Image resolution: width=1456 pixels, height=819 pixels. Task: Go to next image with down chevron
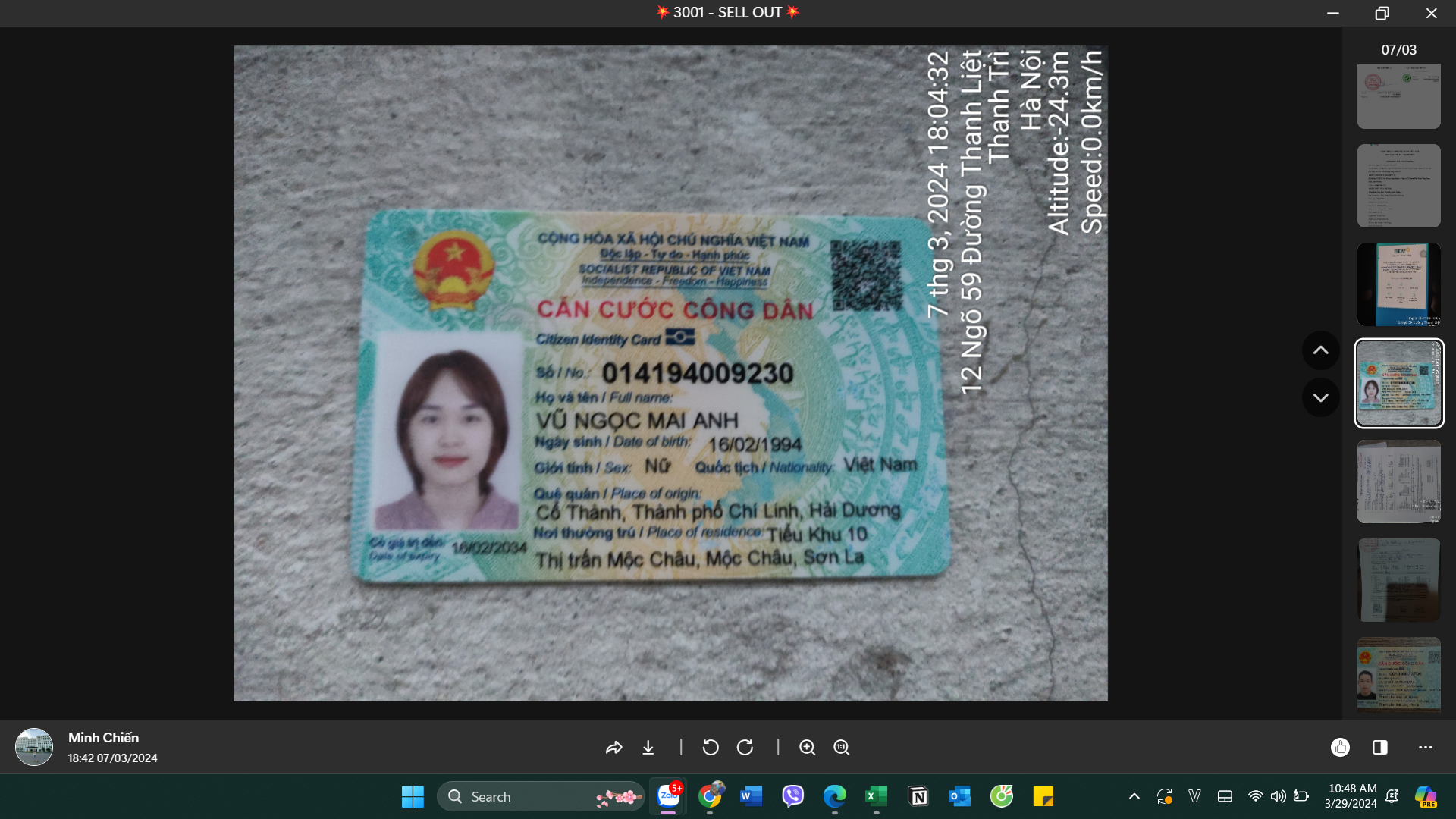click(x=1320, y=397)
